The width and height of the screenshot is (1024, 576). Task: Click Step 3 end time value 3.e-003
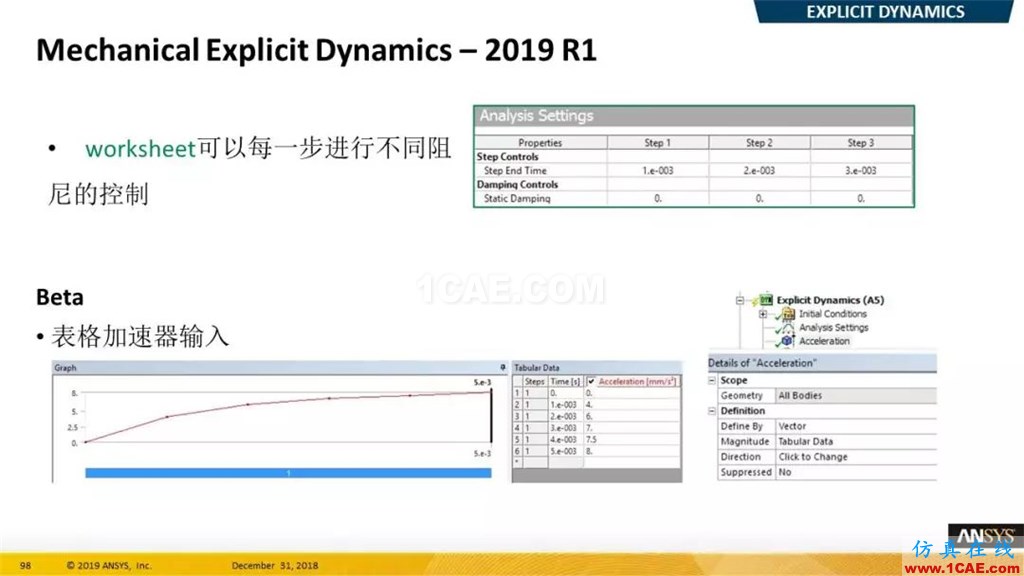pos(861,170)
